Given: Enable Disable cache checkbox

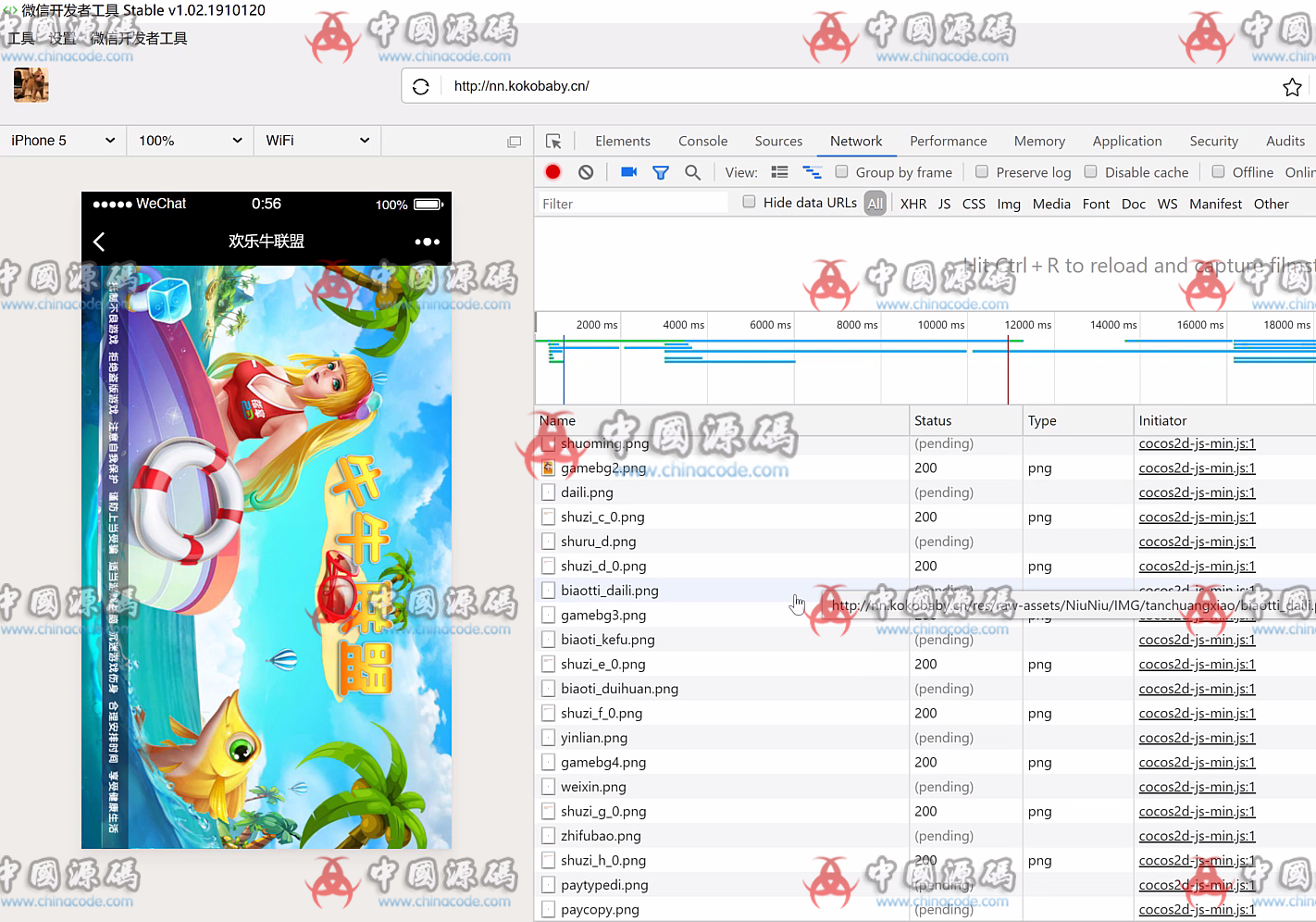Looking at the screenshot, I should click(x=1090, y=171).
